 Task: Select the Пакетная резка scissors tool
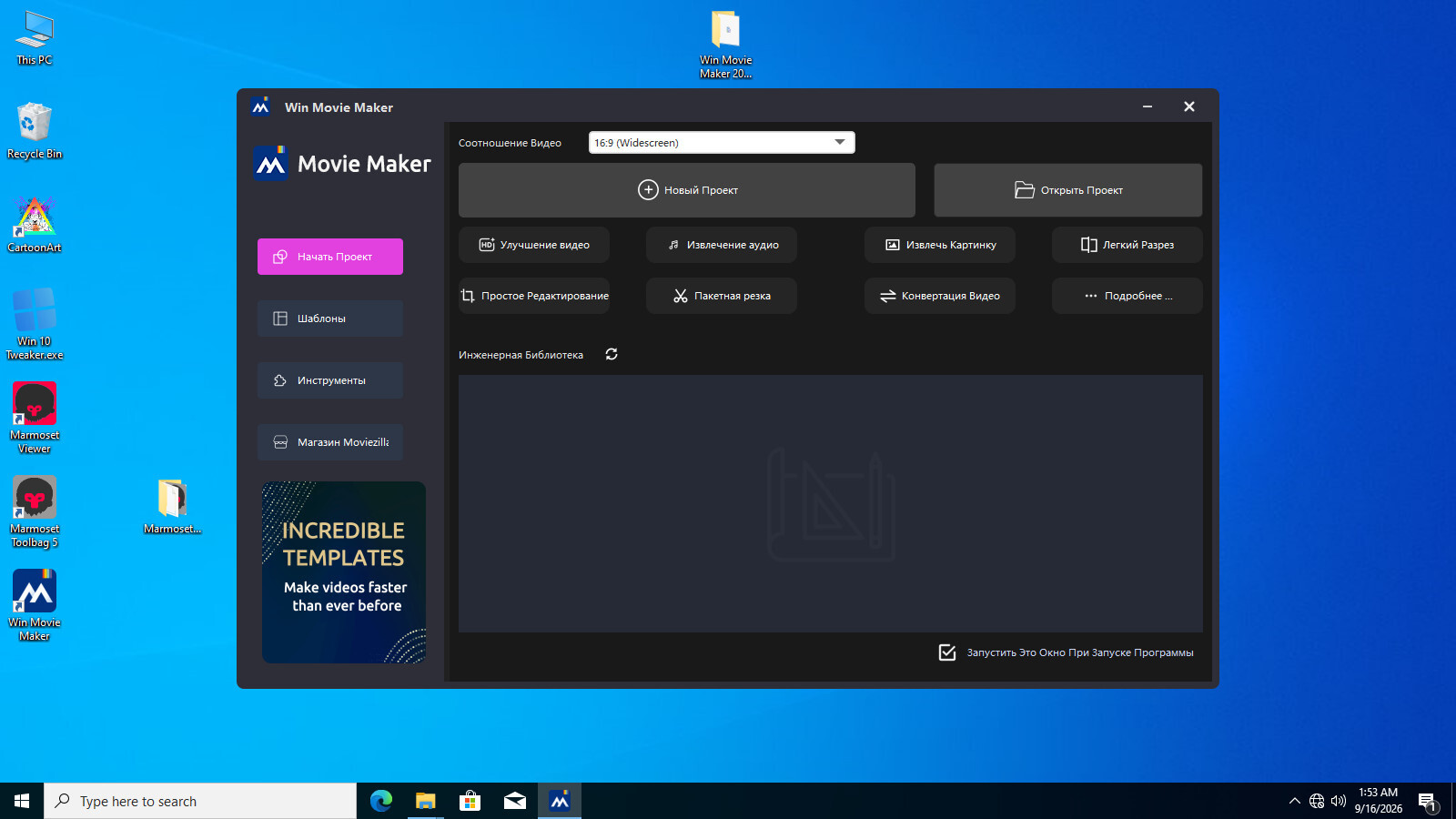click(722, 296)
